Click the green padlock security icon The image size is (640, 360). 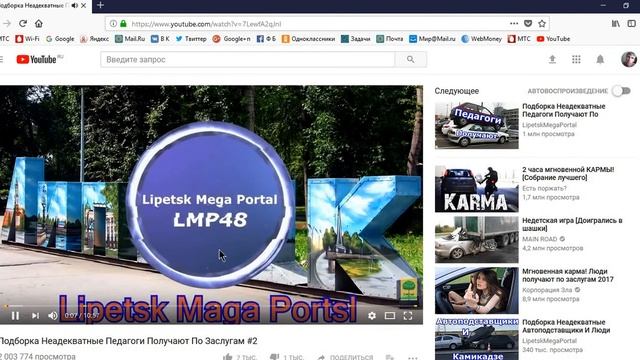123,24
